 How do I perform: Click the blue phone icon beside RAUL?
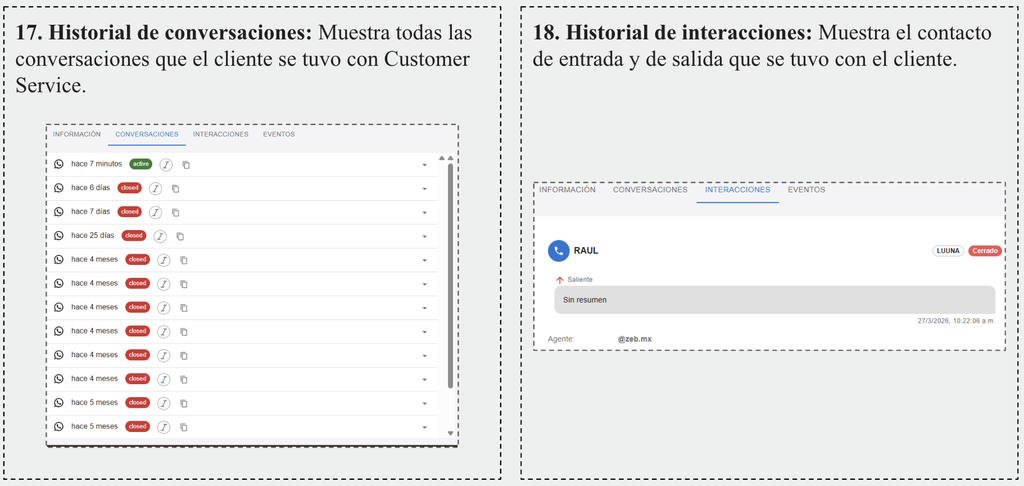coord(559,251)
